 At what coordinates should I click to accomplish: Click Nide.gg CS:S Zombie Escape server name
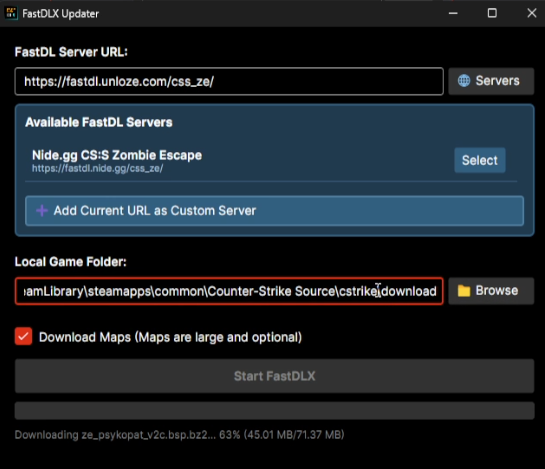pos(117,155)
